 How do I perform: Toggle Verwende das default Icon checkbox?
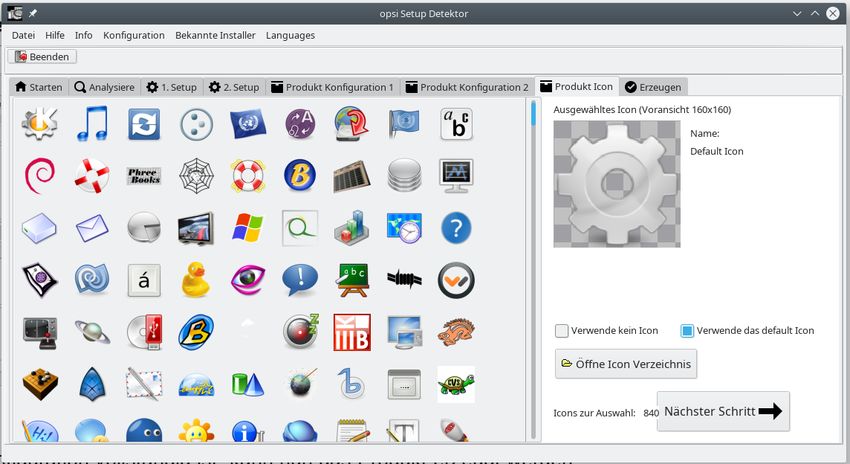click(x=687, y=331)
